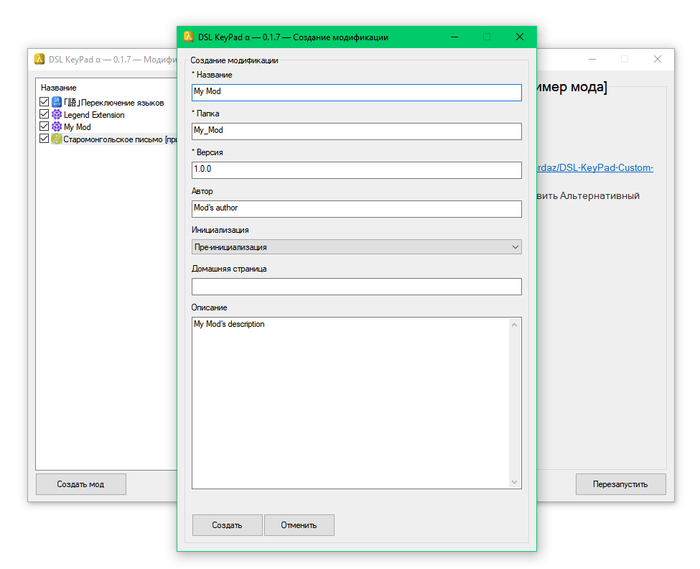700x569 pixels.
Task: Click the Создать мод button
Action: pos(81,484)
